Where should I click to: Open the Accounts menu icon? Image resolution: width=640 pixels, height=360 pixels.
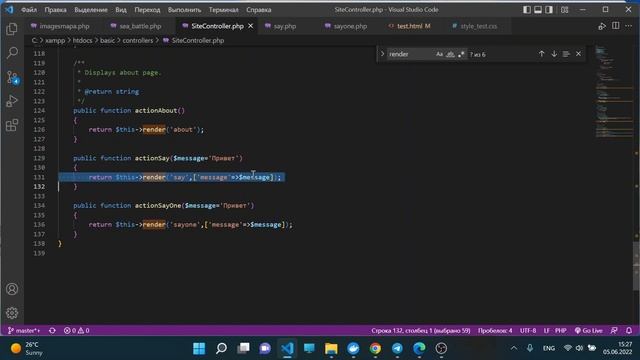(x=12, y=289)
